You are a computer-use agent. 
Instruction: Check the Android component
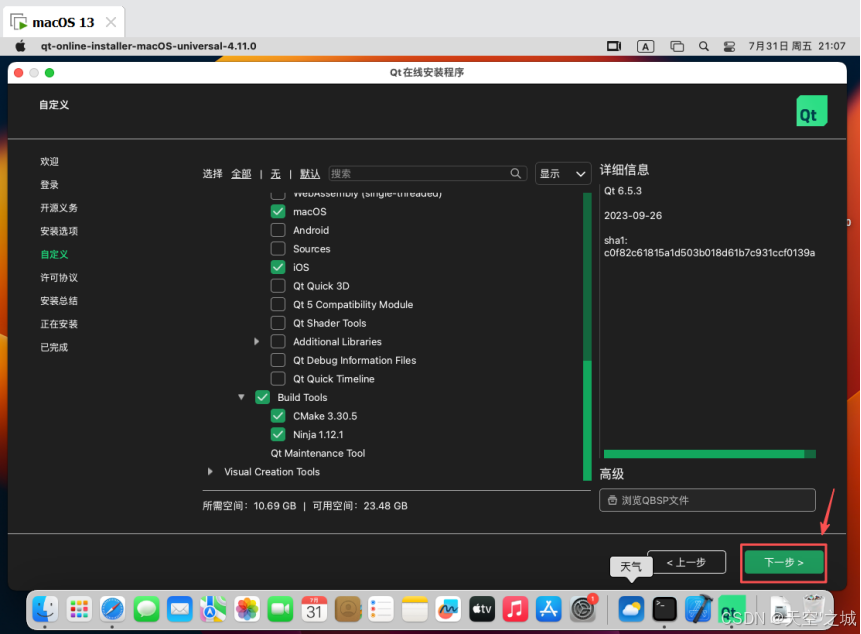(278, 230)
